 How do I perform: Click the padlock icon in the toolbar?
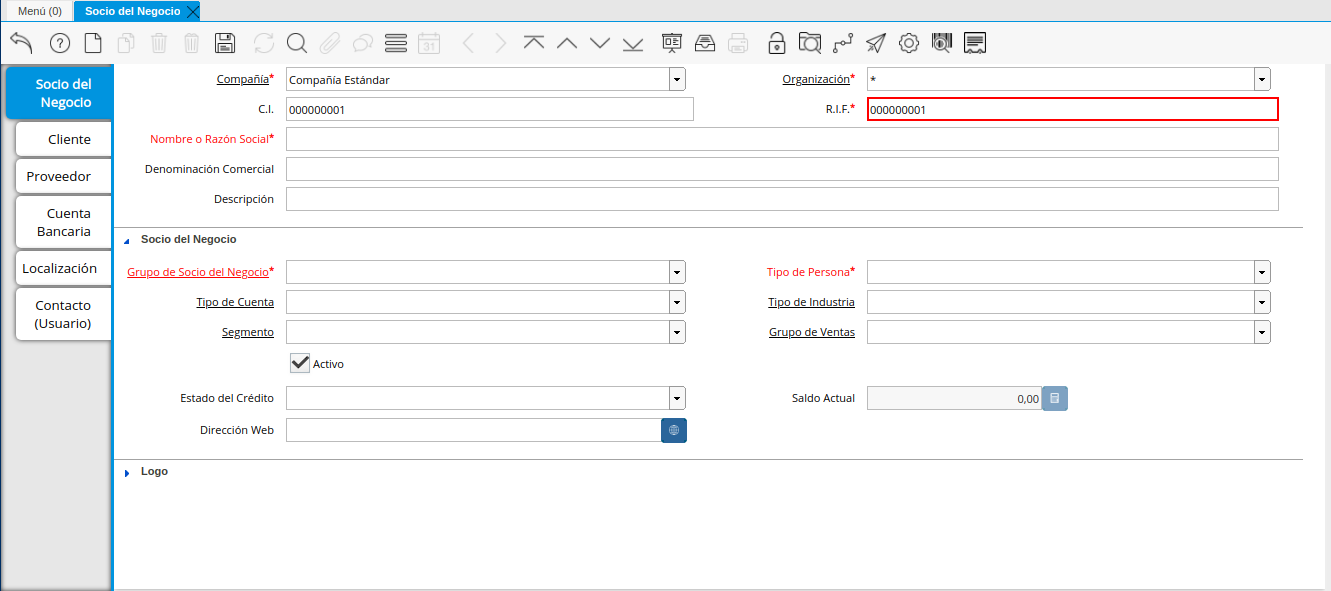776,43
